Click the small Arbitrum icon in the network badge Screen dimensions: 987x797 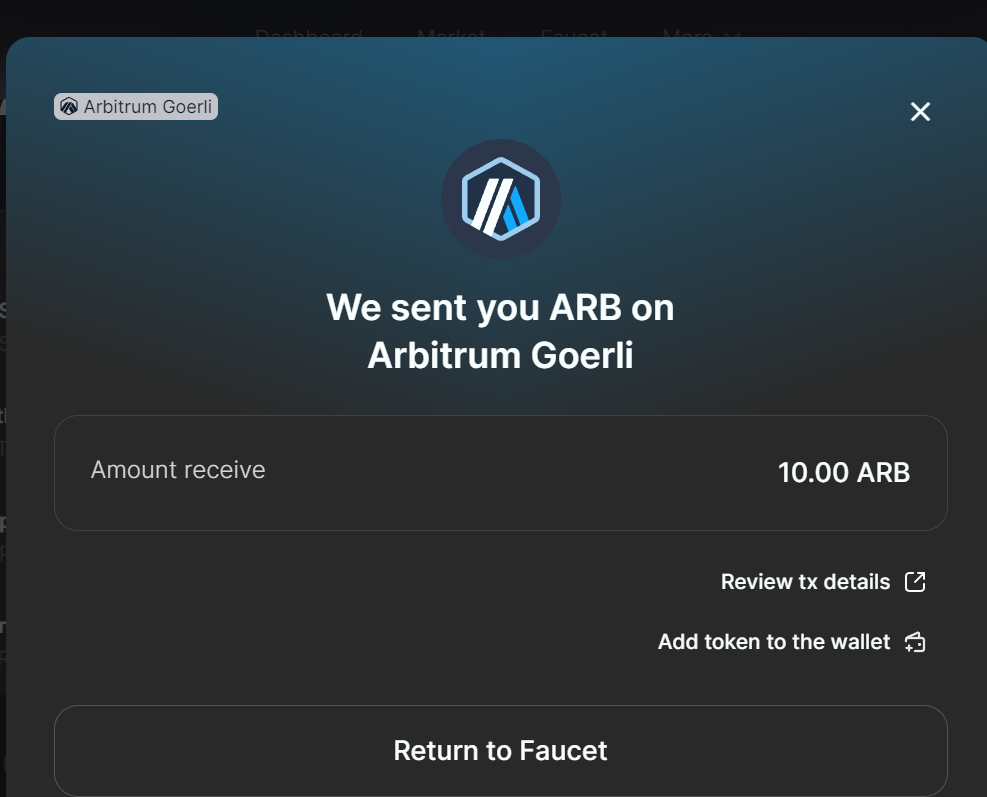point(69,107)
